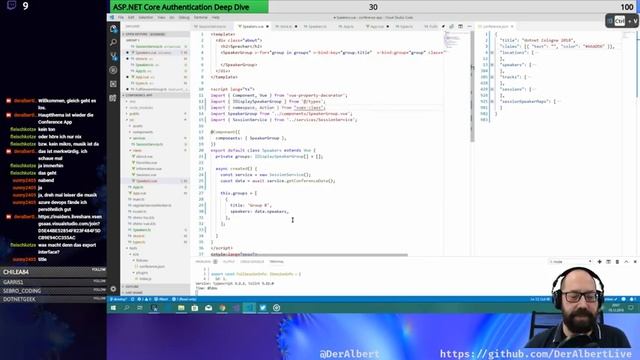
Task: Click line and column indicator in status bar
Action: click(x=539, y=299)
